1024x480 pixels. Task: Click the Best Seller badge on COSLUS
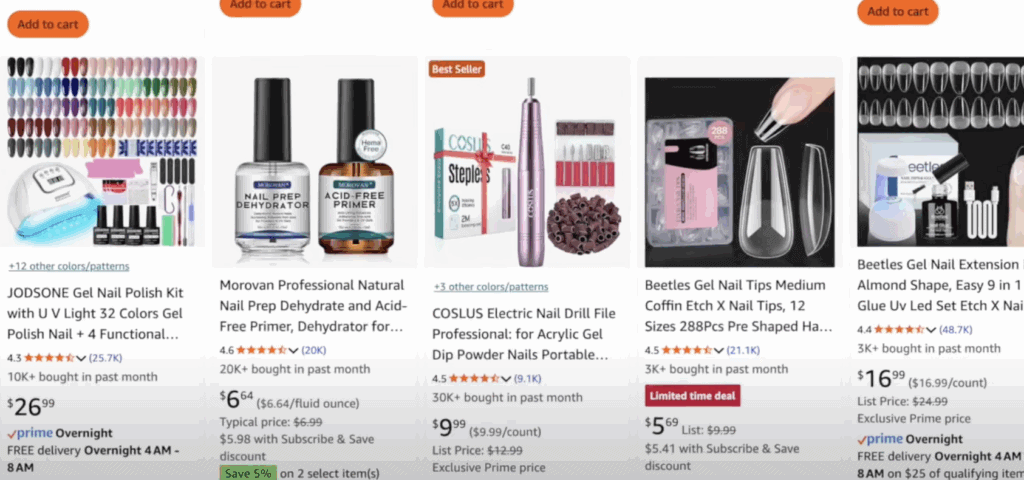click(x=456, y=69)
